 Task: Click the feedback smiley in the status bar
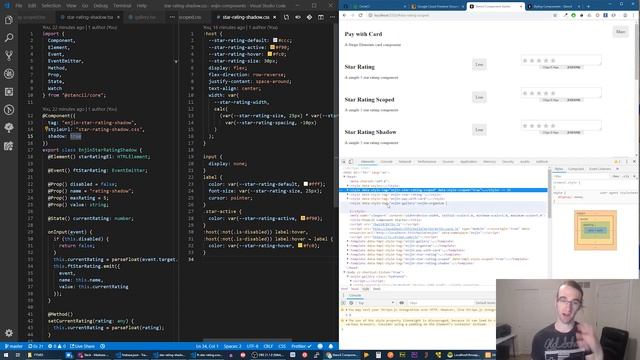[x=320, y=346]
